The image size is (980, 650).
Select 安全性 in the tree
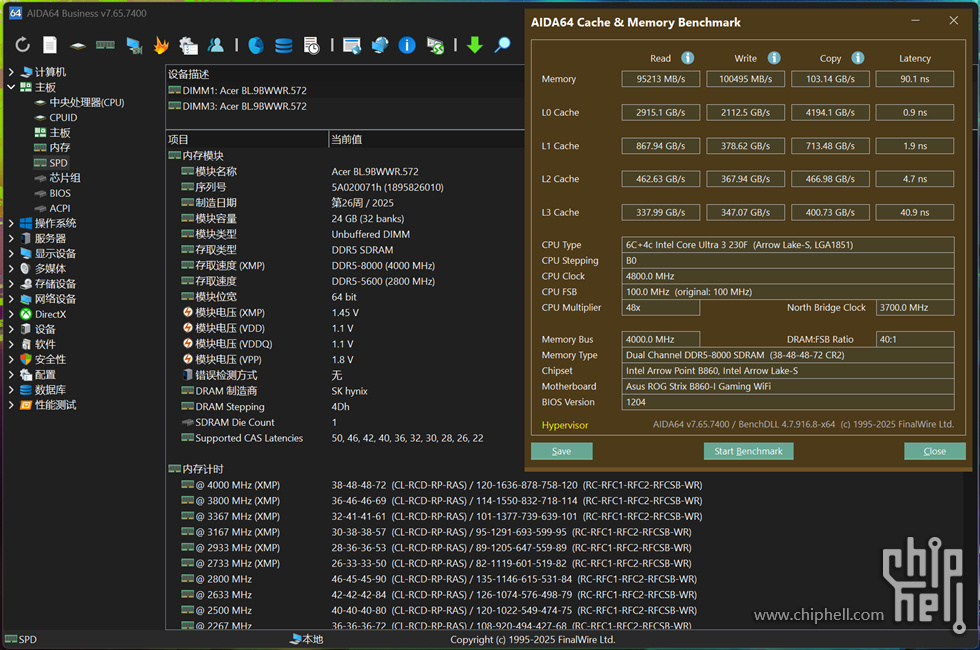pos(50,359)
